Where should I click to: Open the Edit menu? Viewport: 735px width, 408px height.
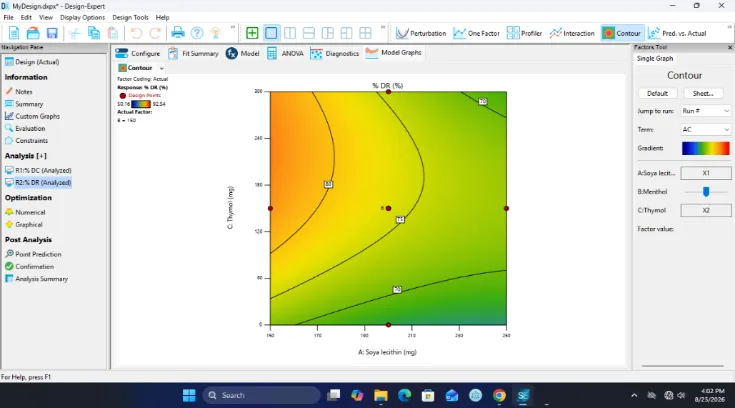(x=26, y=17)
